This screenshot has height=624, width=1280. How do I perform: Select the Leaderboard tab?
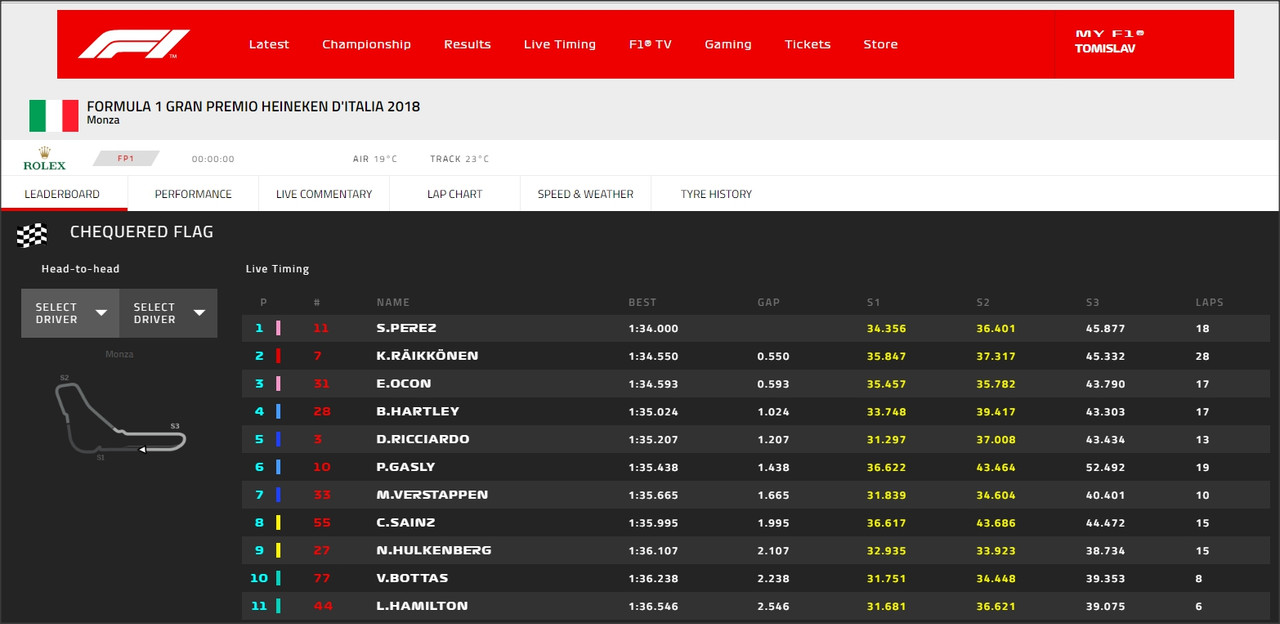coord(62,194)
